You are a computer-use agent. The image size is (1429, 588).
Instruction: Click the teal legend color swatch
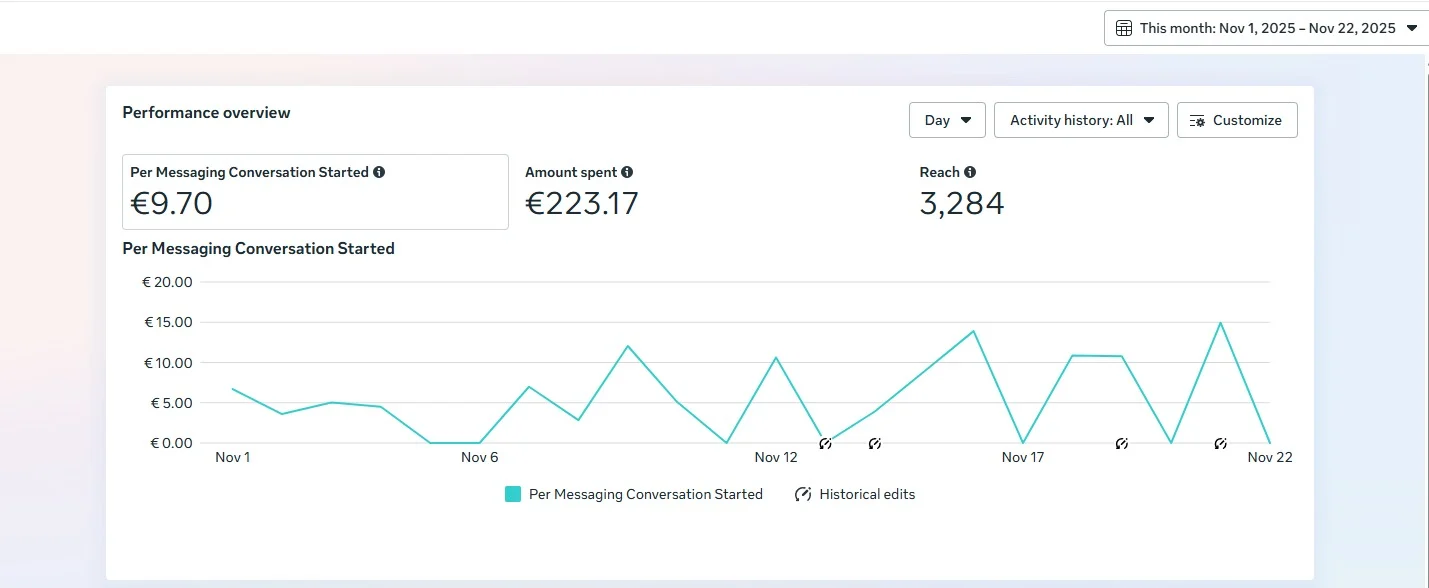point(513,494)
